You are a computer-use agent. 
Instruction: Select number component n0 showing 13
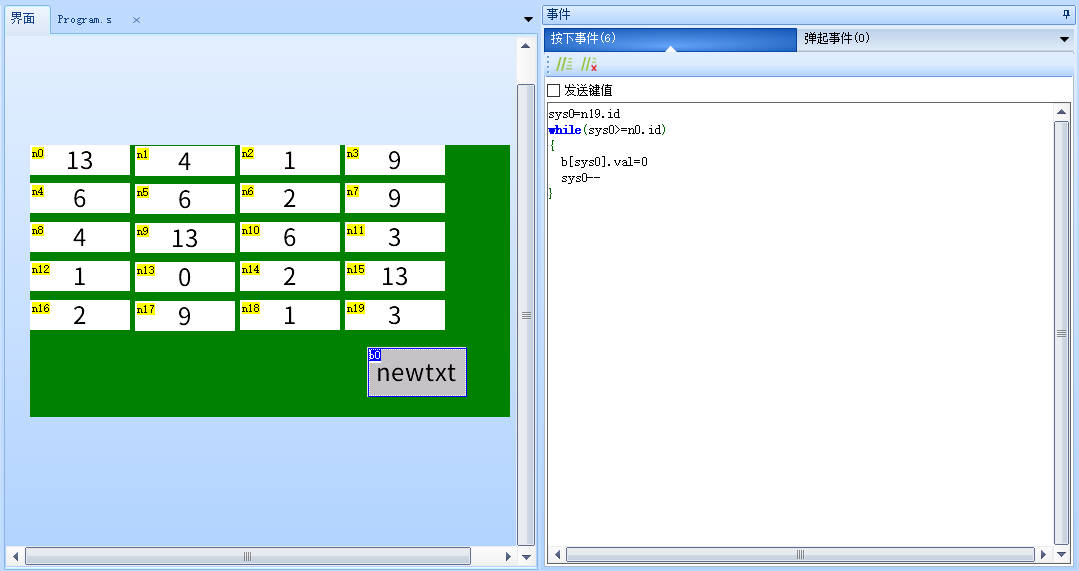coord(80,160)
